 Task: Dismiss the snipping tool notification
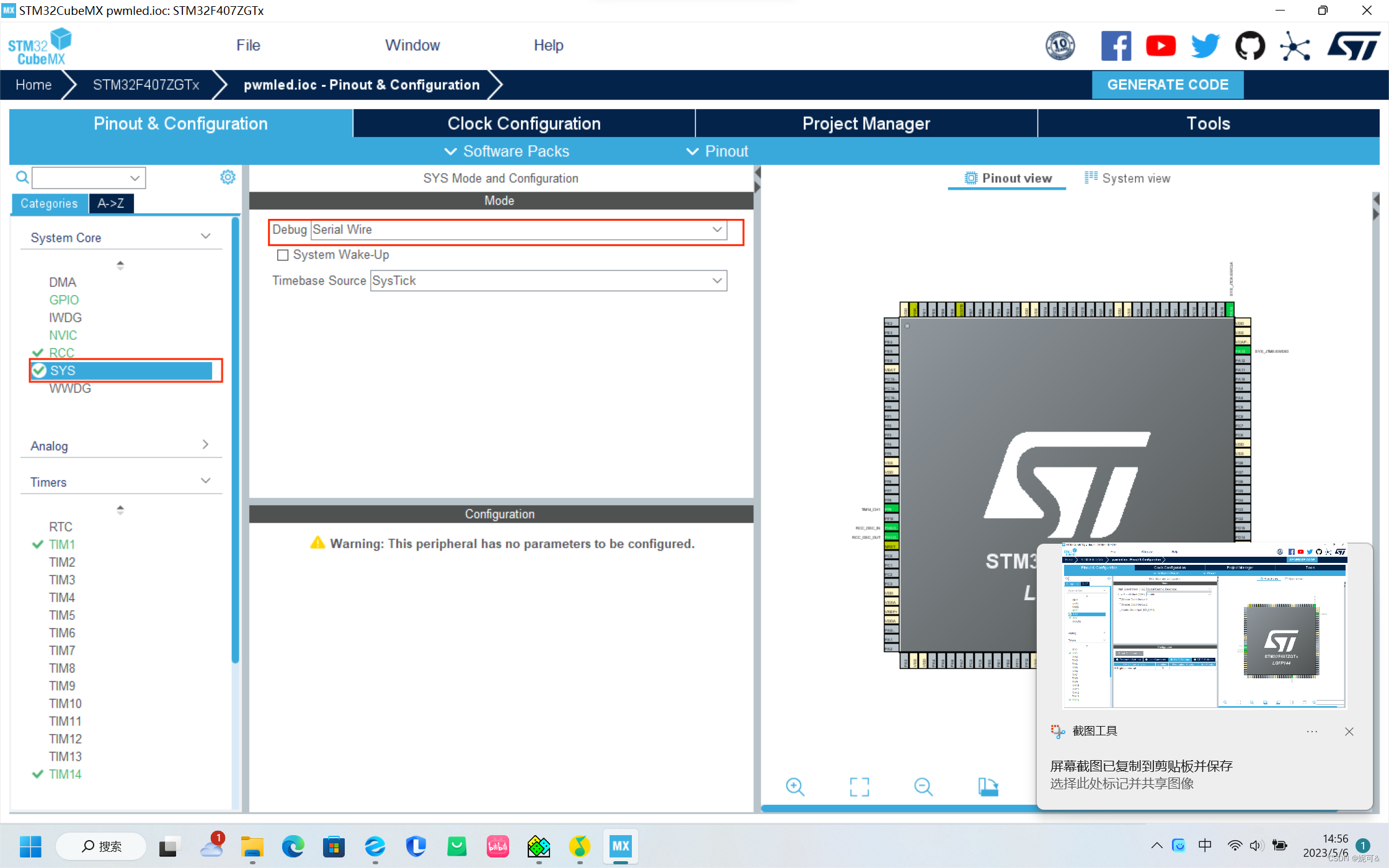pyautogui.click(x=1349, y=732)
